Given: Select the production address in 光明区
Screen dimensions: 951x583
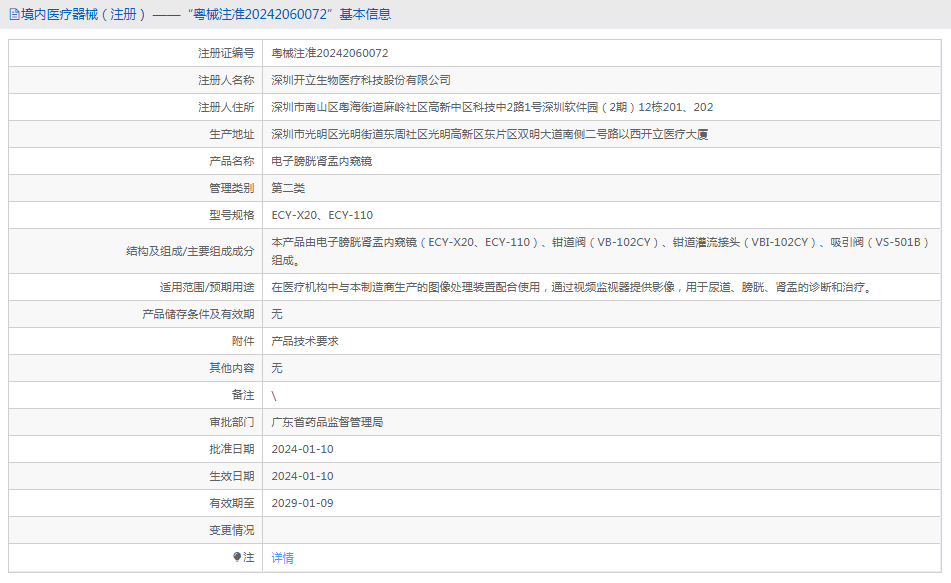Looking at the screenshot, I should pyautogui.click(x=489, y=134).
